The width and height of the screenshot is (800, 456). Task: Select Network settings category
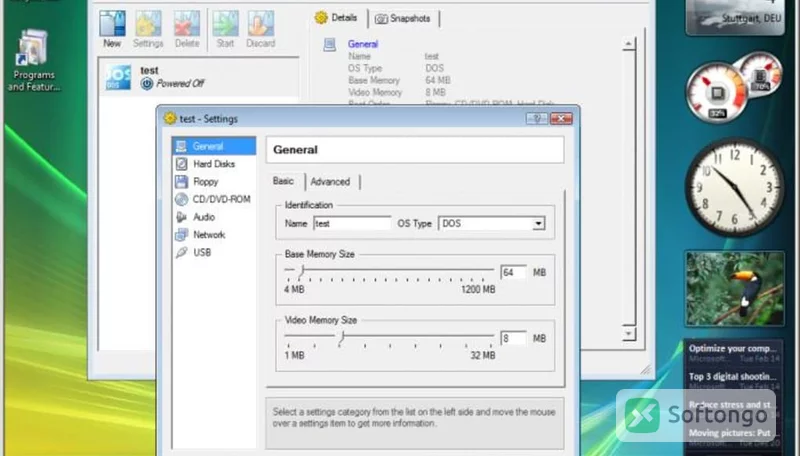214,235
